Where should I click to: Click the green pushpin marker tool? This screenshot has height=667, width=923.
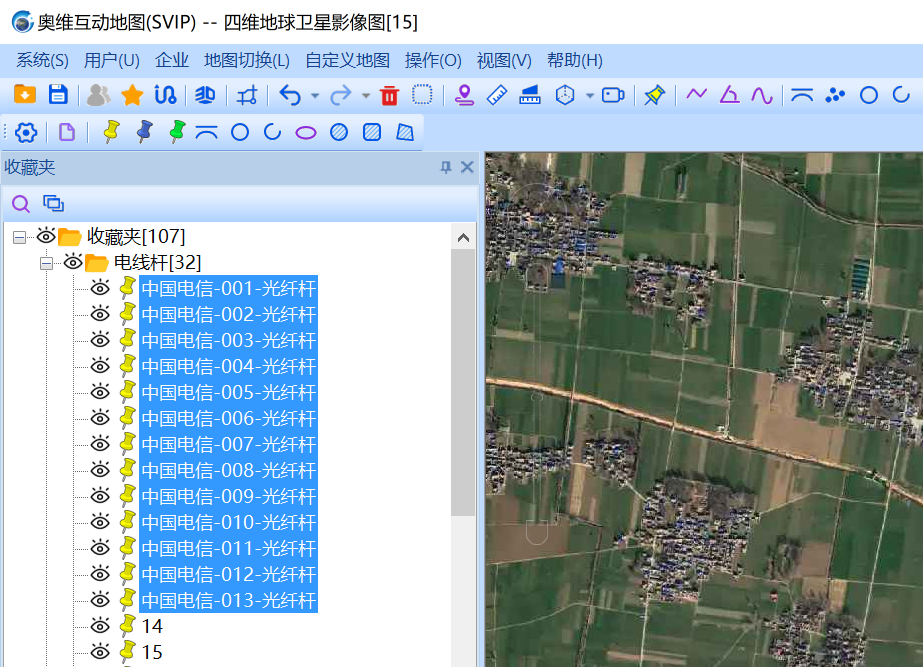click(x=177, y=131)
